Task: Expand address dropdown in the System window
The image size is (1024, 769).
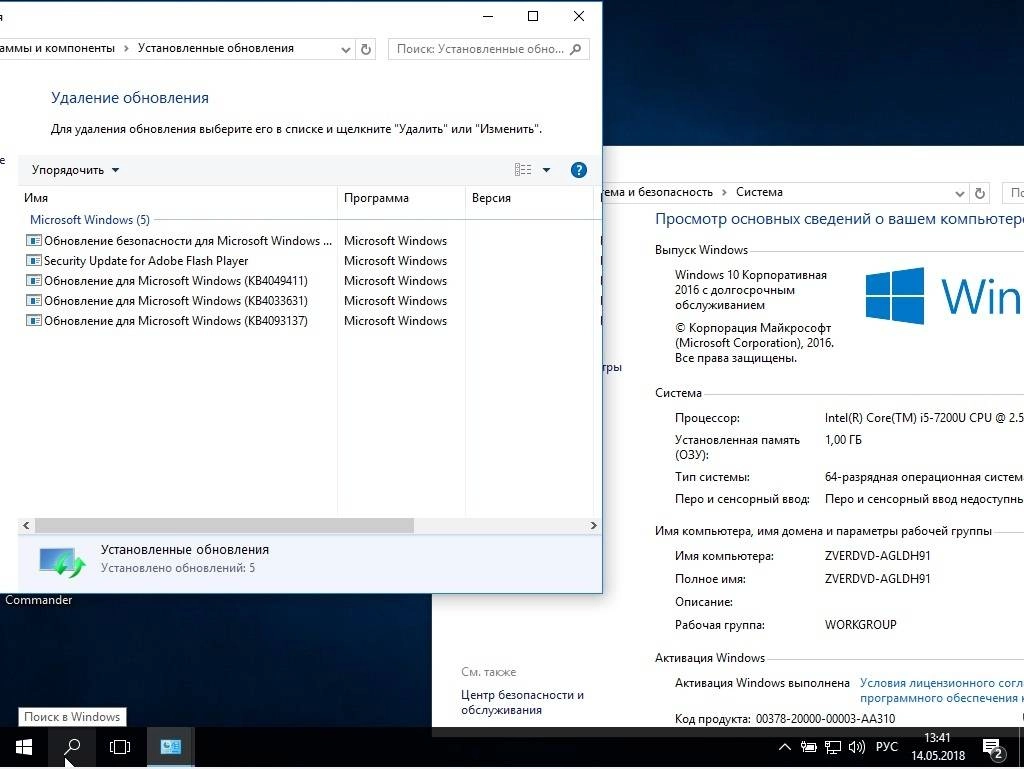Action: click(959, 193)
